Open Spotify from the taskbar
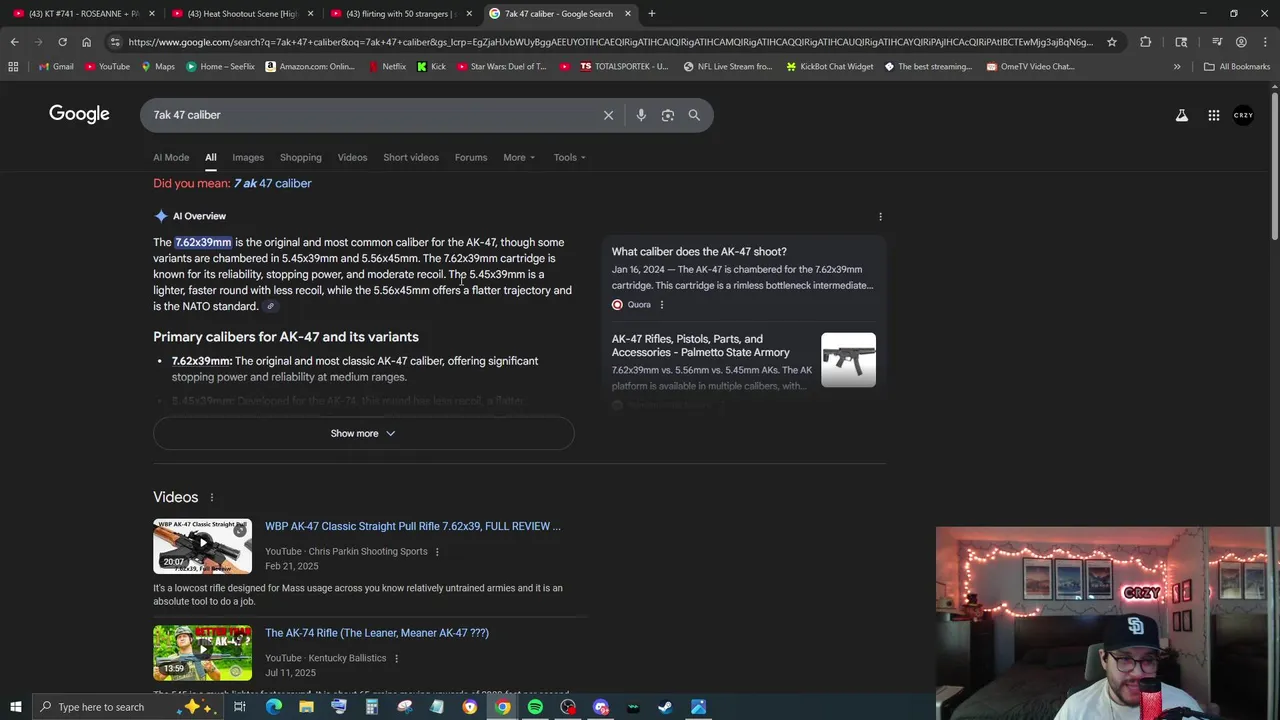The width and height of the screenshot is (1280, 720). [x=535, y=707]
